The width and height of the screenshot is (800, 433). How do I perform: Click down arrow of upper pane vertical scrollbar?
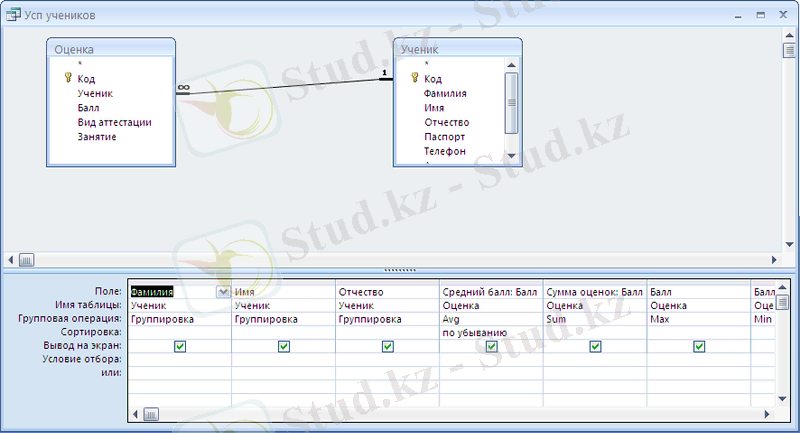[x=789, y=245]
